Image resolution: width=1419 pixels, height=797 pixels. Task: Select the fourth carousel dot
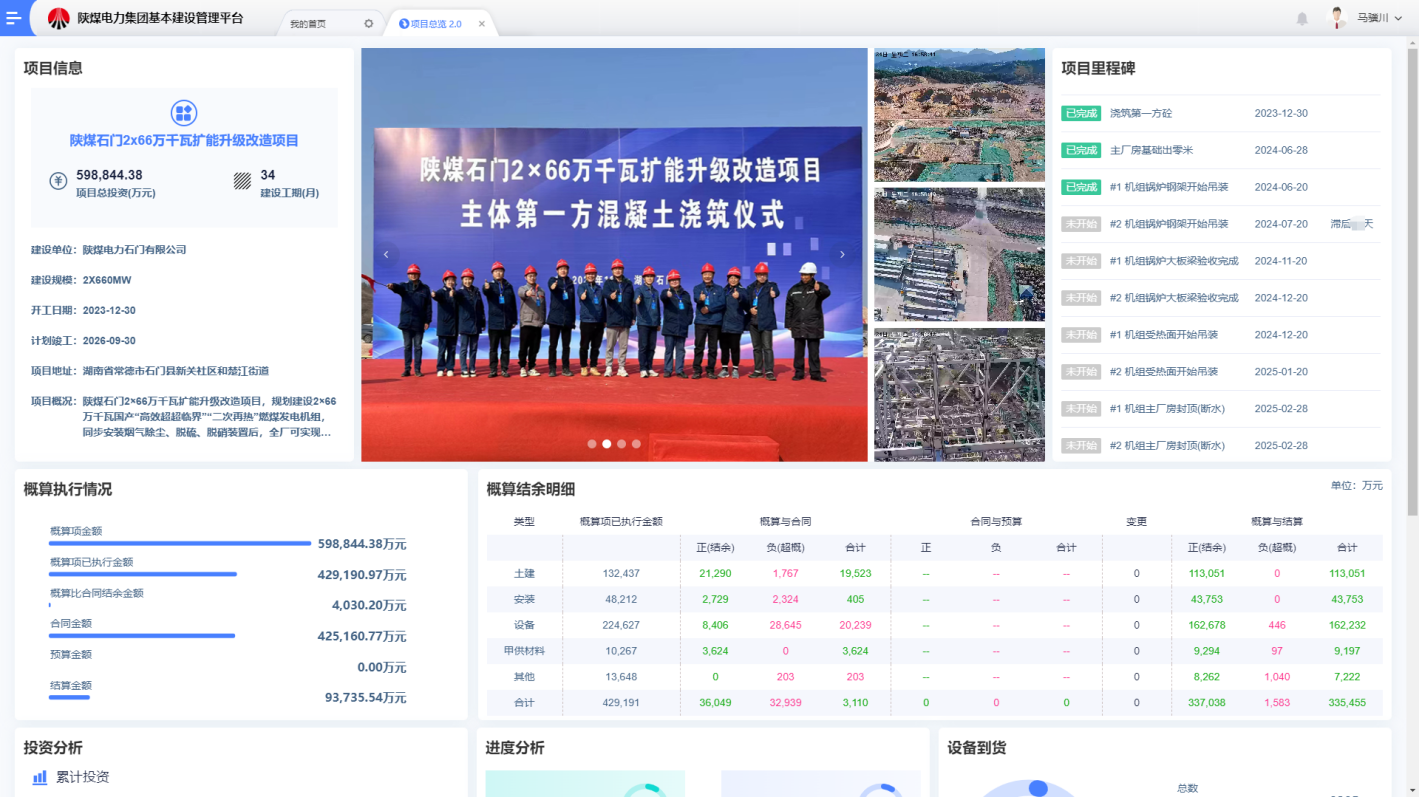pyautogui.click(x=636, y=443)
